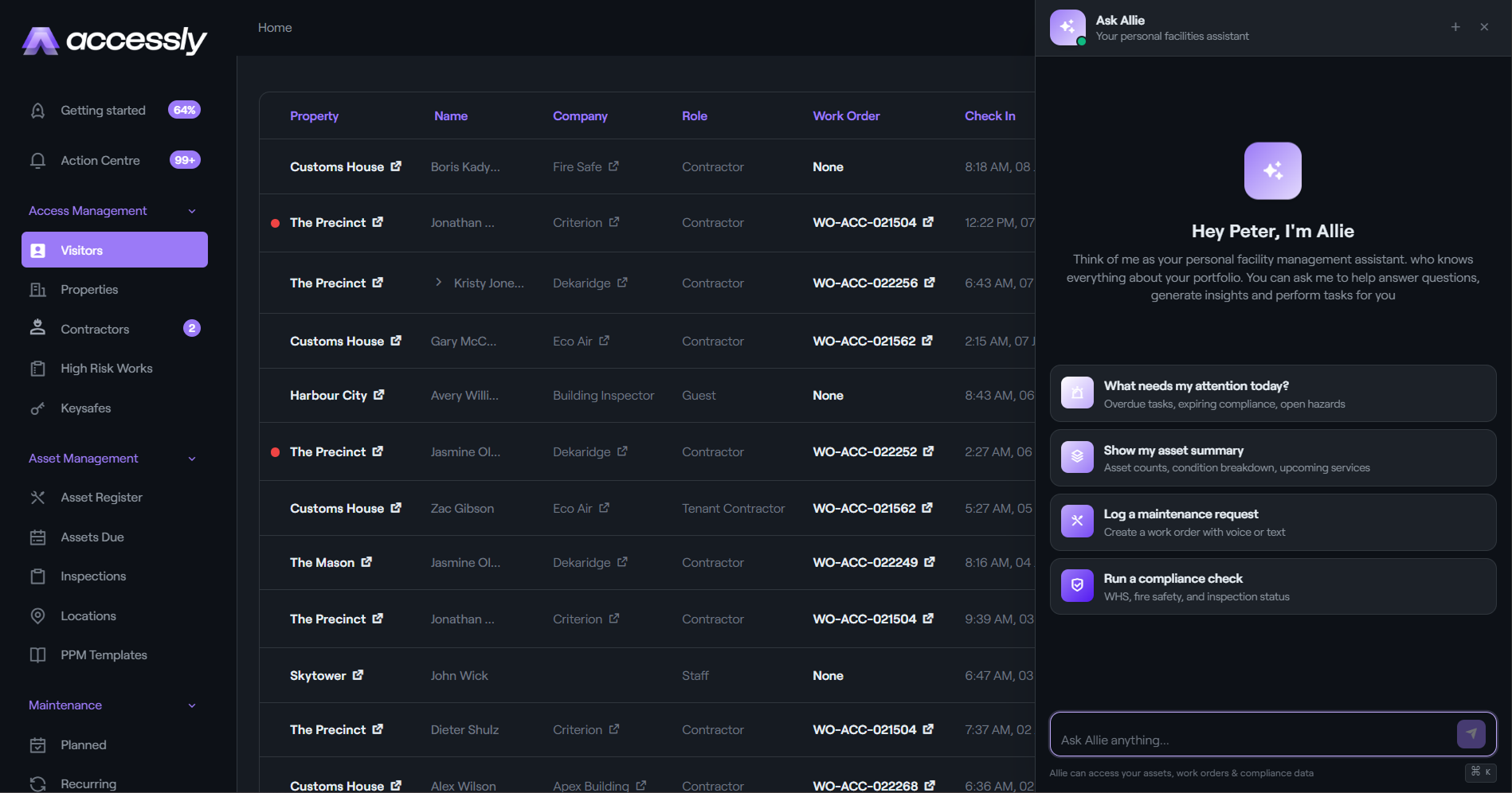Click the large Allie sparkle icon
Image resolution: width=1512 pixels, height=793 pixels.
coord(1273,170)
